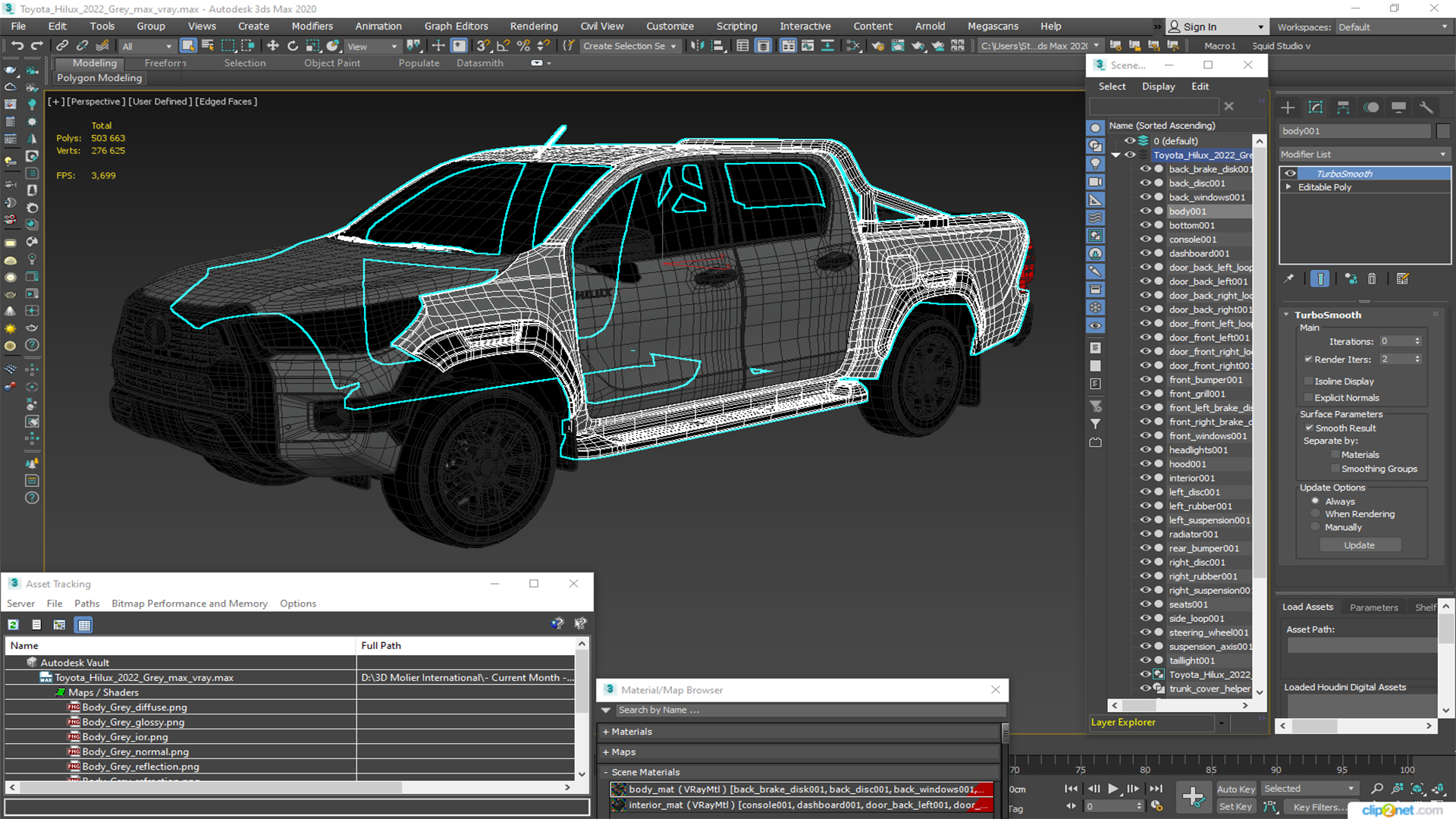The width and height of the screenshot is (1456, 819).
Task: Click the Asset Tracking bitmap status icon
Action: click(x=58, y=624)
